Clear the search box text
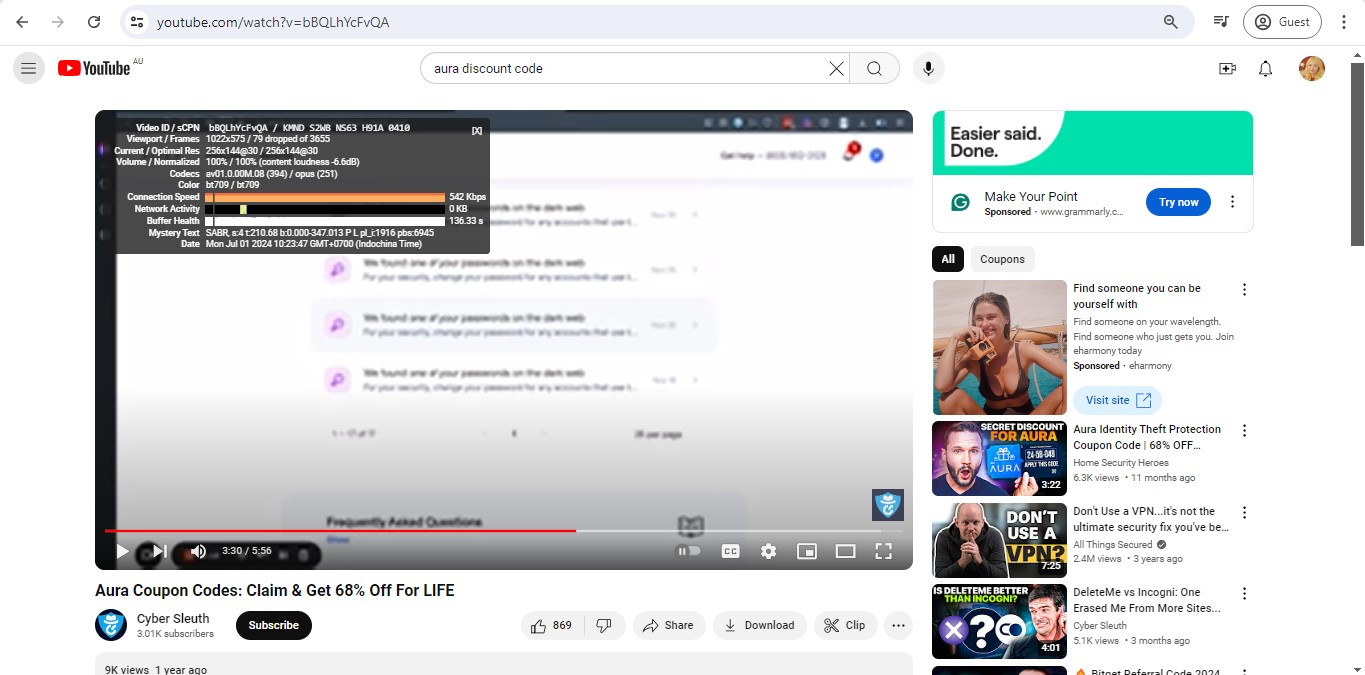 (836, 68)
